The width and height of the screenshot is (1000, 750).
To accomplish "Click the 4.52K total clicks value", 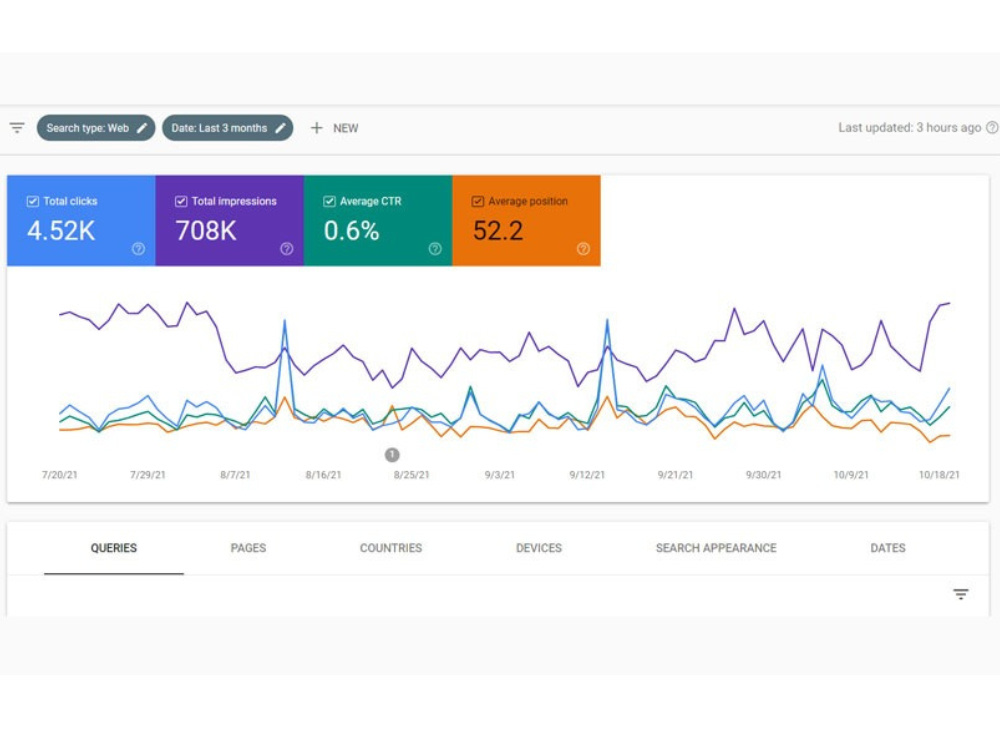I will pos(61,230).
